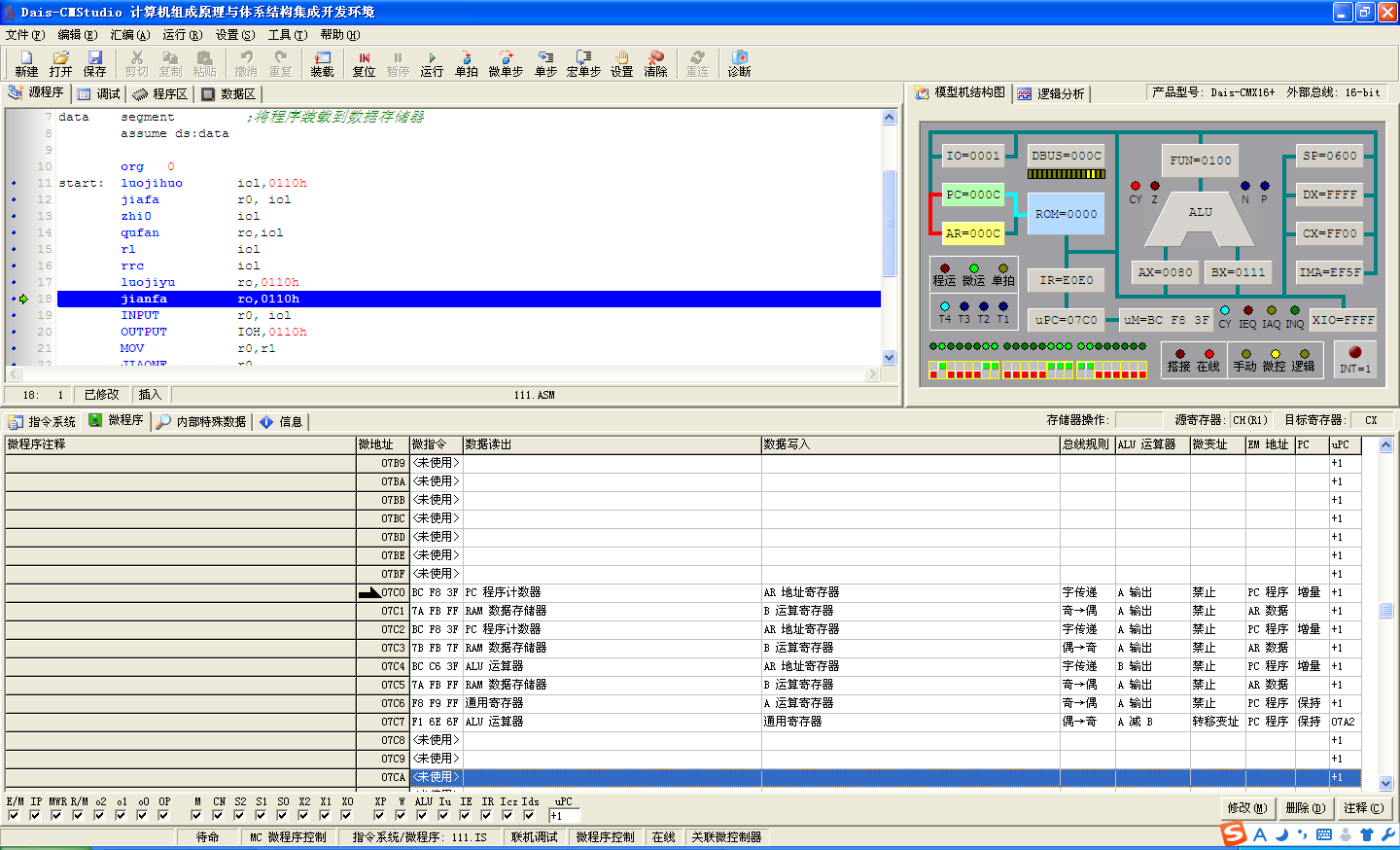Switch to the 内部特殊数据 tab
1400x850 pixels.
click(x=202, y=421)
